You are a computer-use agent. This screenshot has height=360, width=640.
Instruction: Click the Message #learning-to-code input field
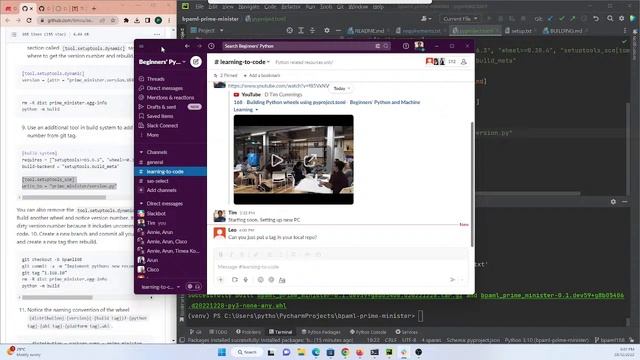[341, 267]
